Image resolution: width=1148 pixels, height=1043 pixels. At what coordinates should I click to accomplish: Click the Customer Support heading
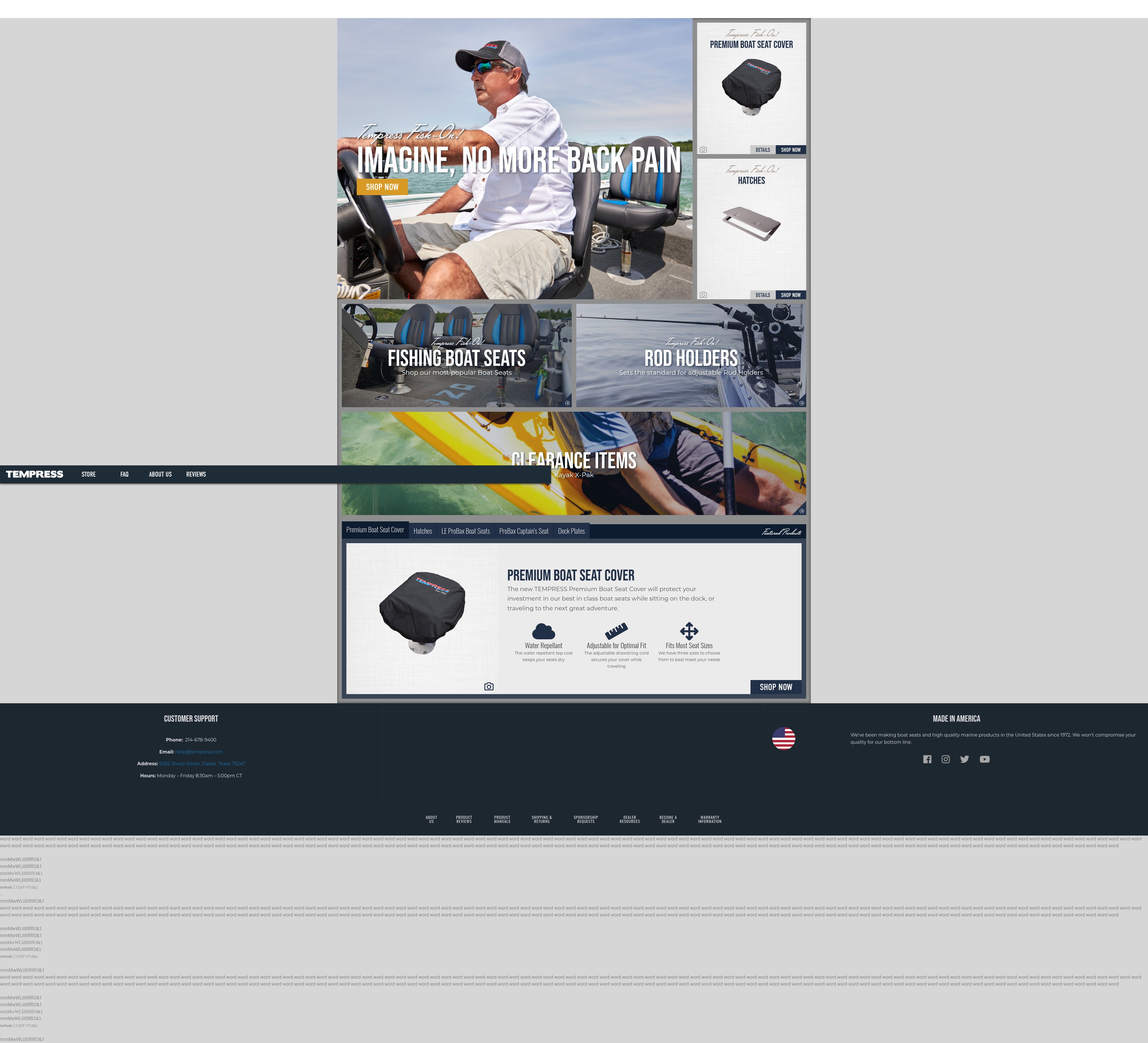pyautogui.click(x=191, y=718)
